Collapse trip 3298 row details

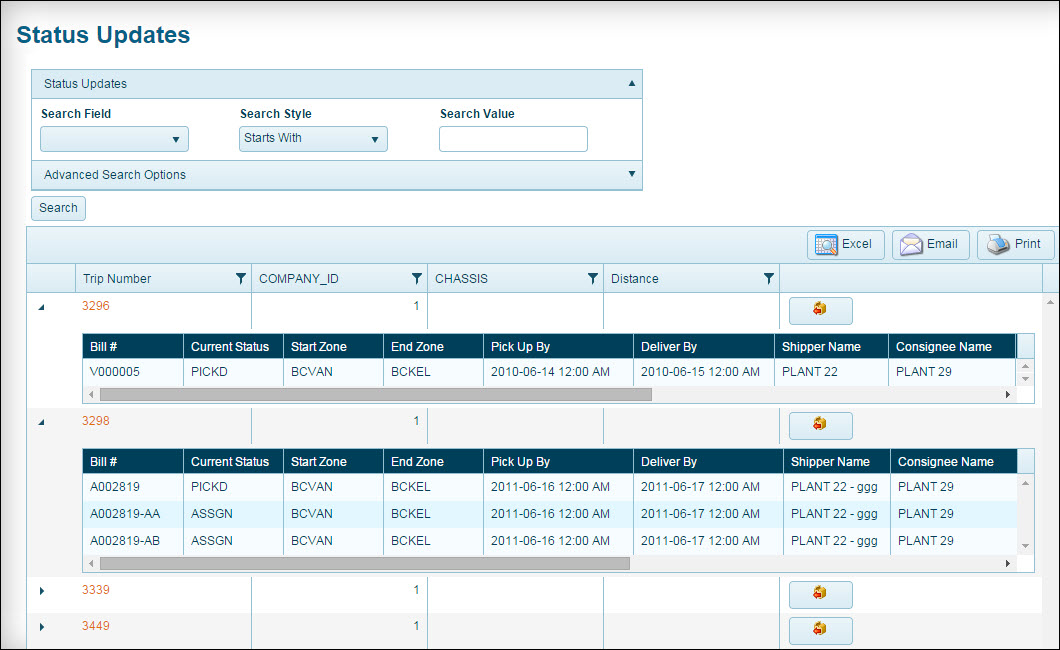tap(42, 422)
